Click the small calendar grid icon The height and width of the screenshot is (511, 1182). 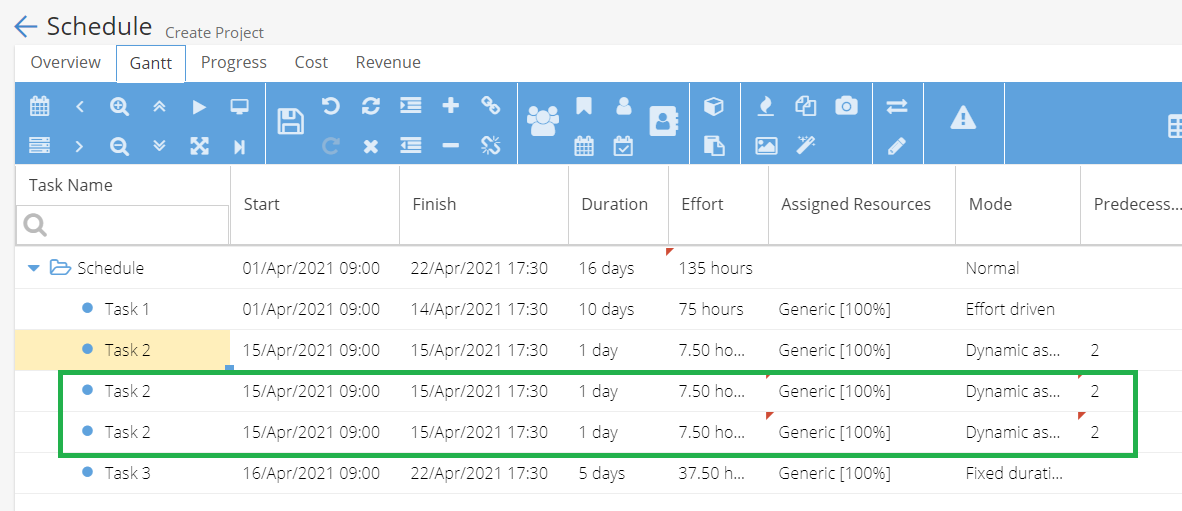(x=583, y=145)
